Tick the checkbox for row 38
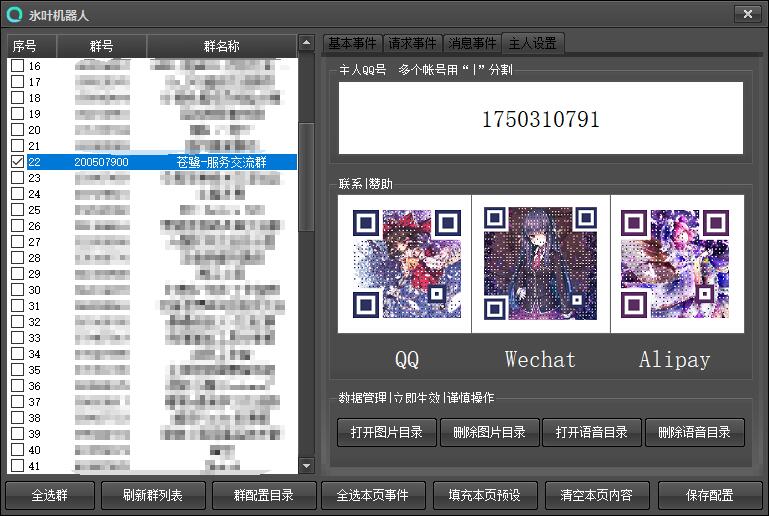 (x=18, y=418)
